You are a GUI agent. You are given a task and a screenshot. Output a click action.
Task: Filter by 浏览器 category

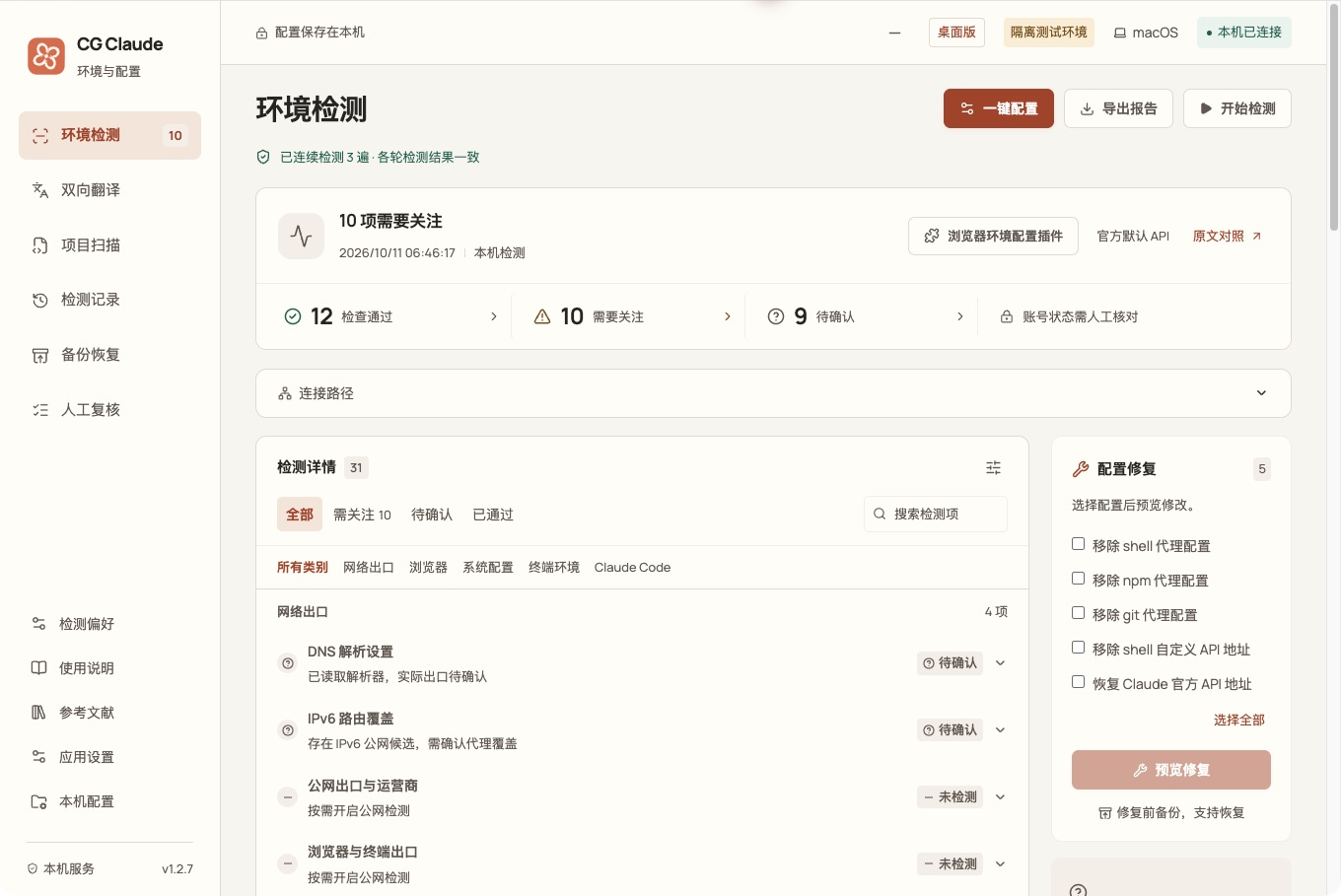(428, 568)
